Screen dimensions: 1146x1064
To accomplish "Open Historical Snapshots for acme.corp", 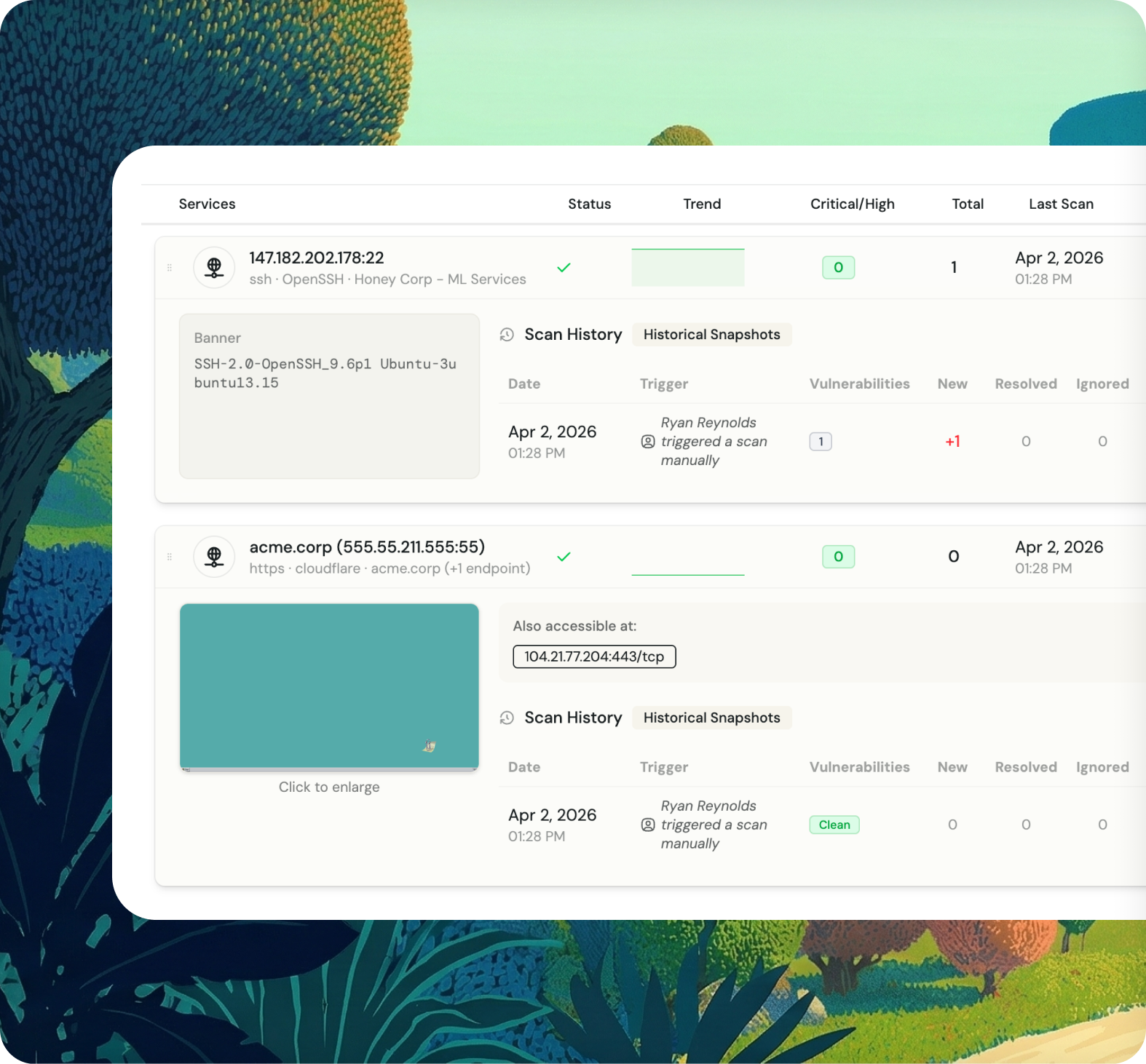I will 711,718.
